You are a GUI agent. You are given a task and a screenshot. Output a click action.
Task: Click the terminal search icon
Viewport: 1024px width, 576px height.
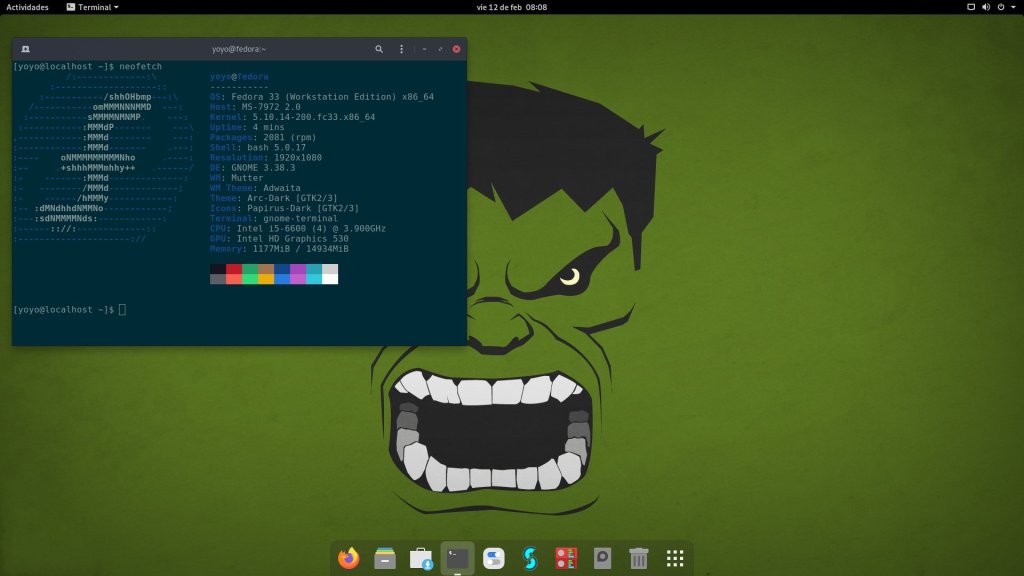pos(379,49)
